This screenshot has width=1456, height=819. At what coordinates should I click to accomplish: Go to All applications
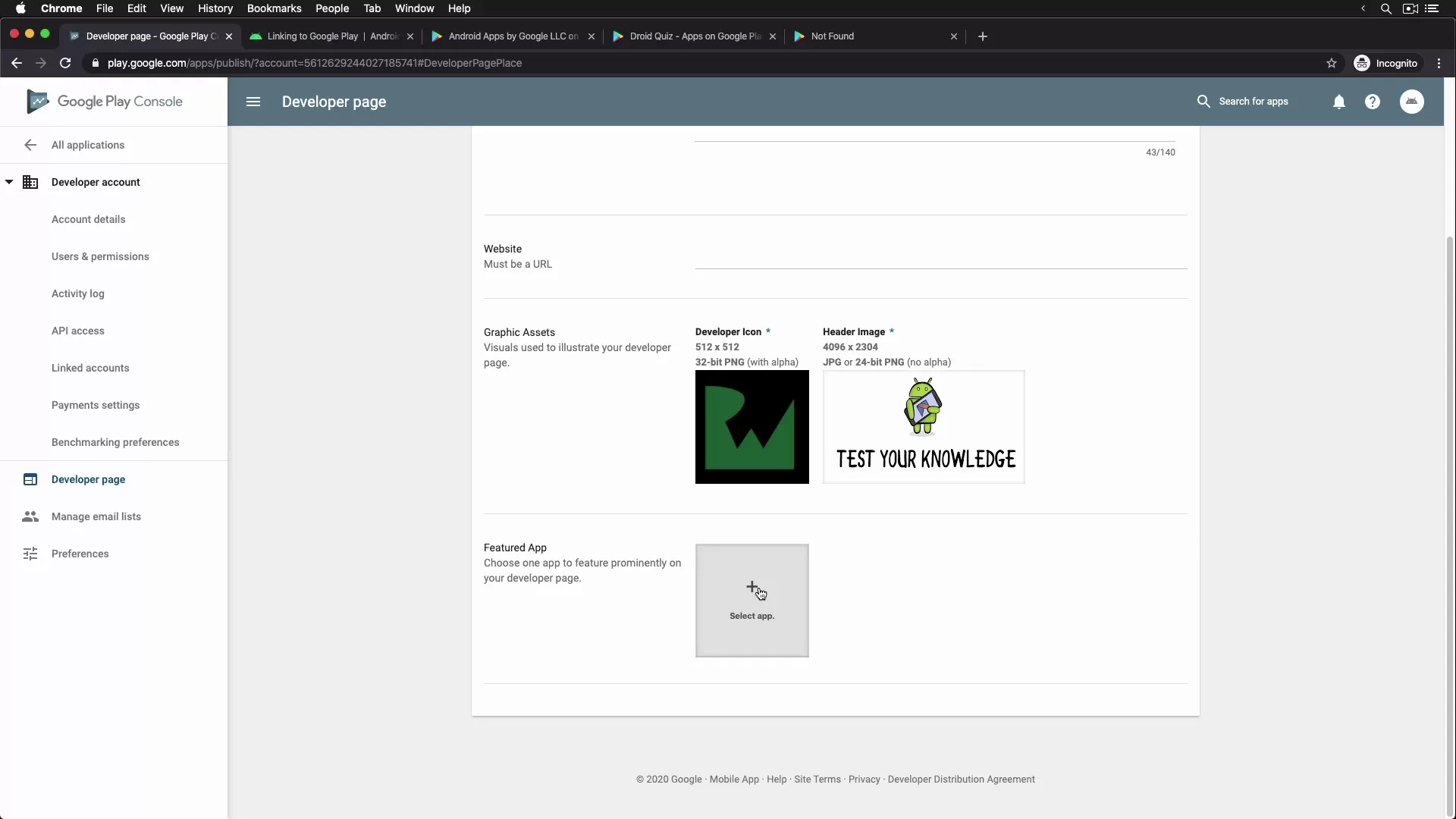88,145
